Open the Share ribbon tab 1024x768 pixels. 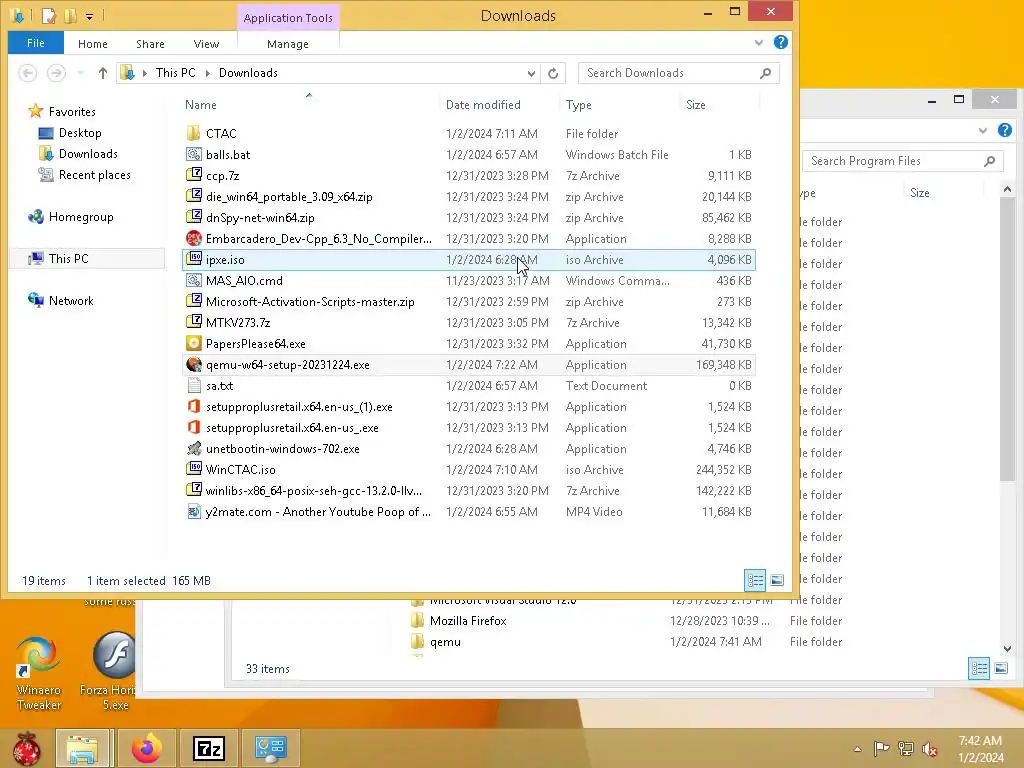pyautogui.click(x=150, y=44)
